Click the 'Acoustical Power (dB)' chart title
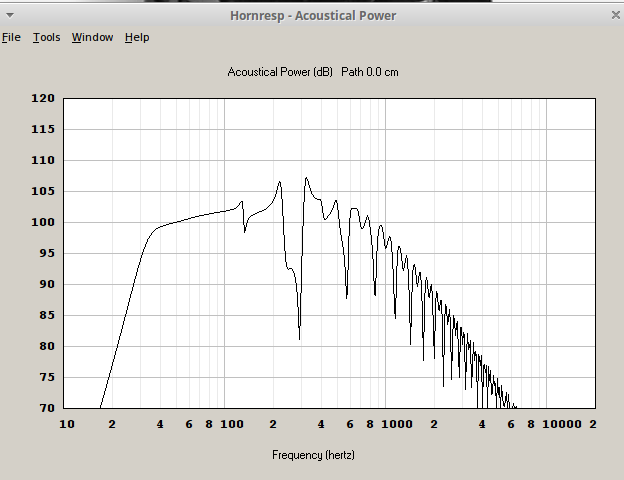624x480 pixels. tap(280, 72)
